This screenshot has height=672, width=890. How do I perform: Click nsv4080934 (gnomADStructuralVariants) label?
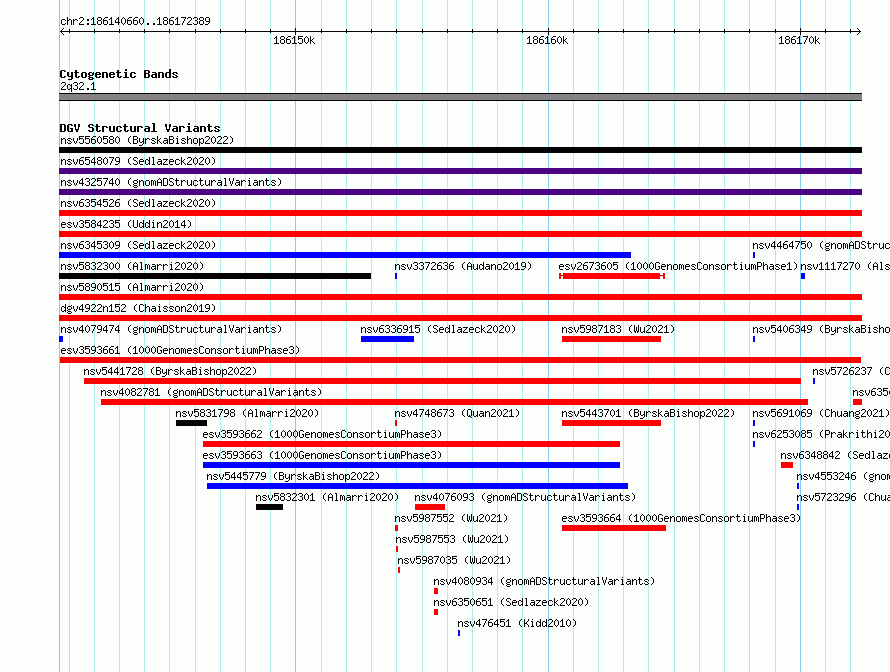(544, 581)
